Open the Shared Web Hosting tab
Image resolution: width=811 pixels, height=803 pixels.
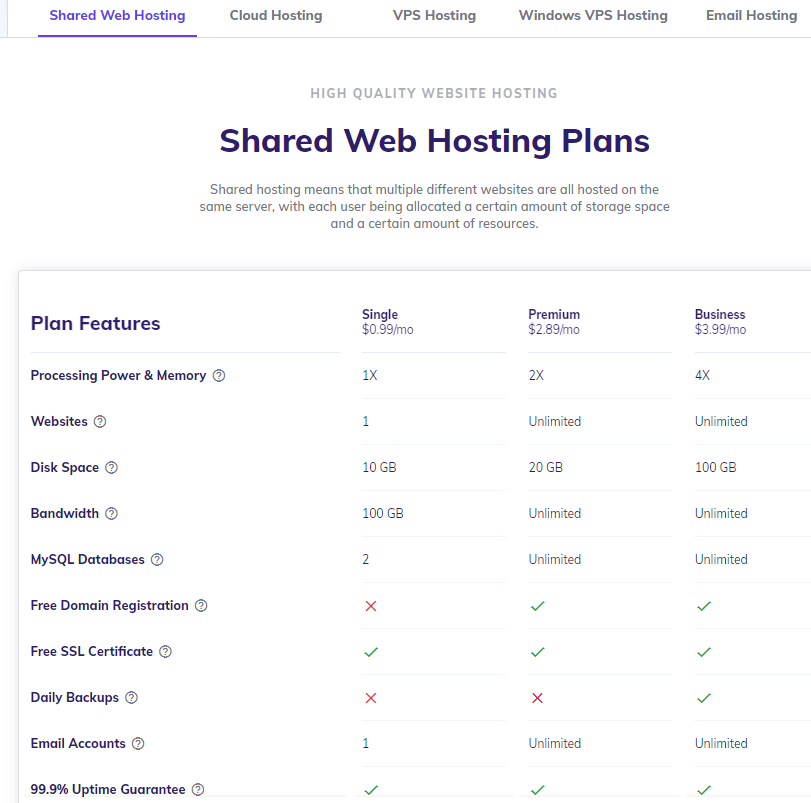117,16
